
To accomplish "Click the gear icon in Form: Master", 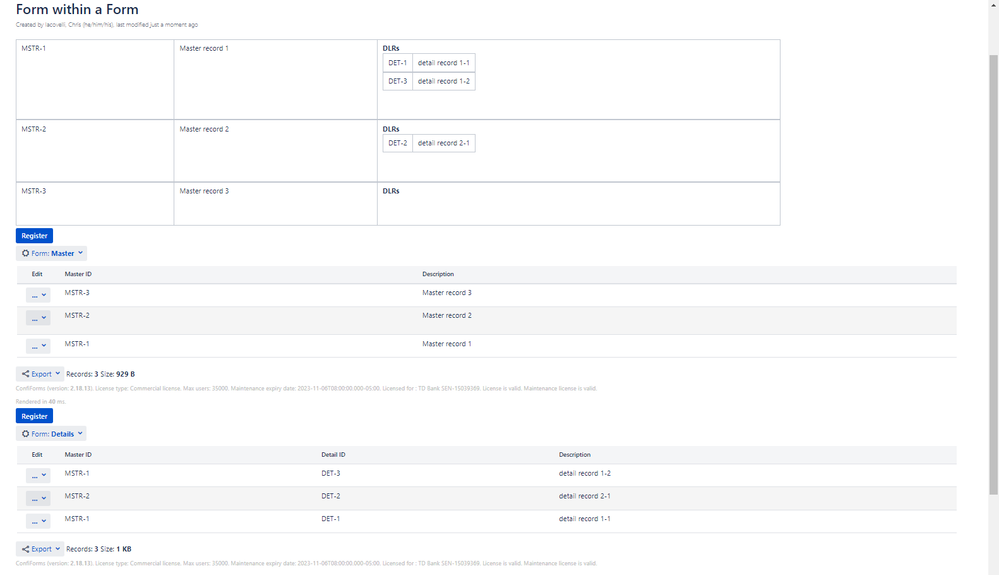I will tap(25, 253).
